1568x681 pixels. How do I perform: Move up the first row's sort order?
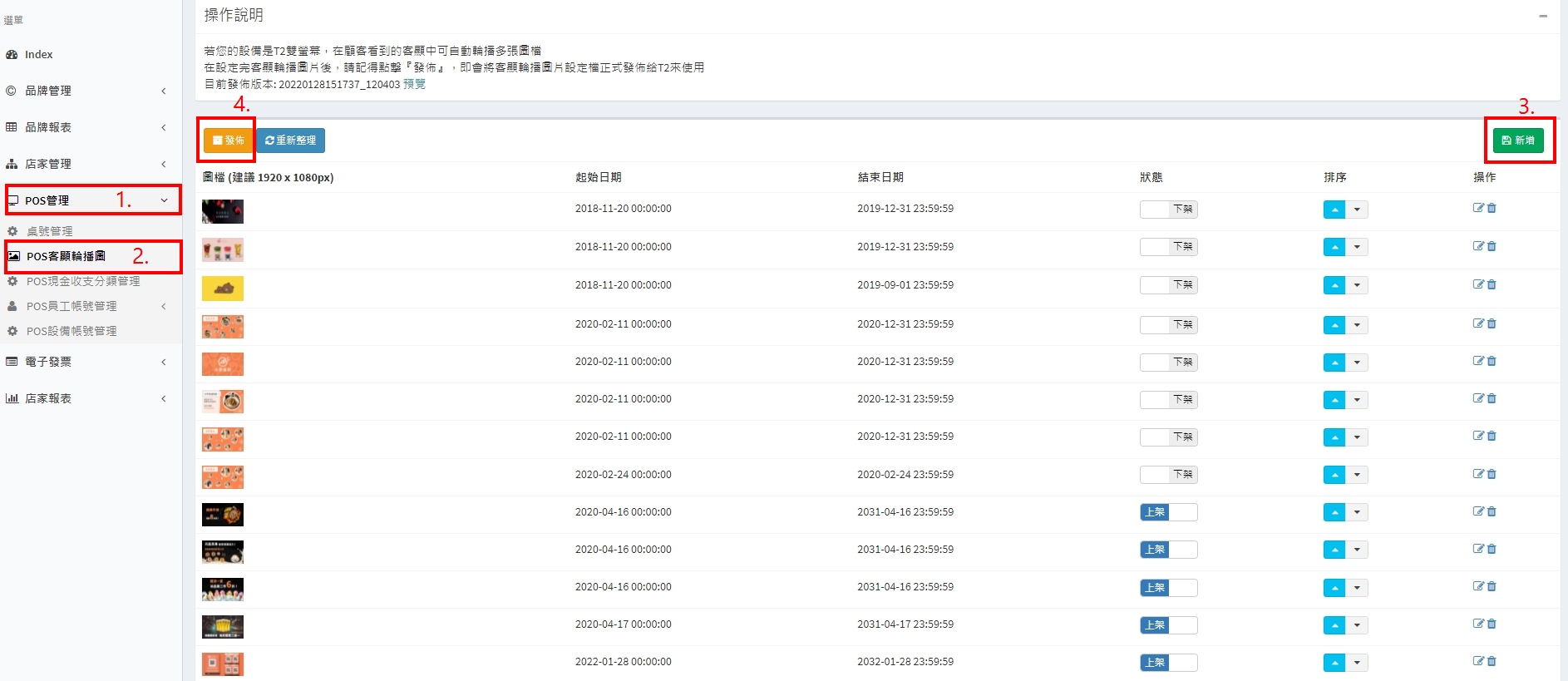click(x=1334, y=210)
